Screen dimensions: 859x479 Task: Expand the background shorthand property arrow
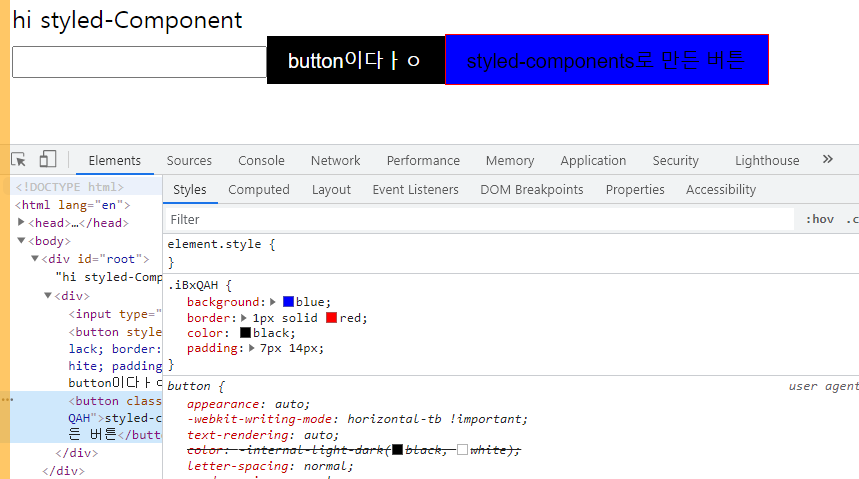pyautogui.click(x=273, y=302)
